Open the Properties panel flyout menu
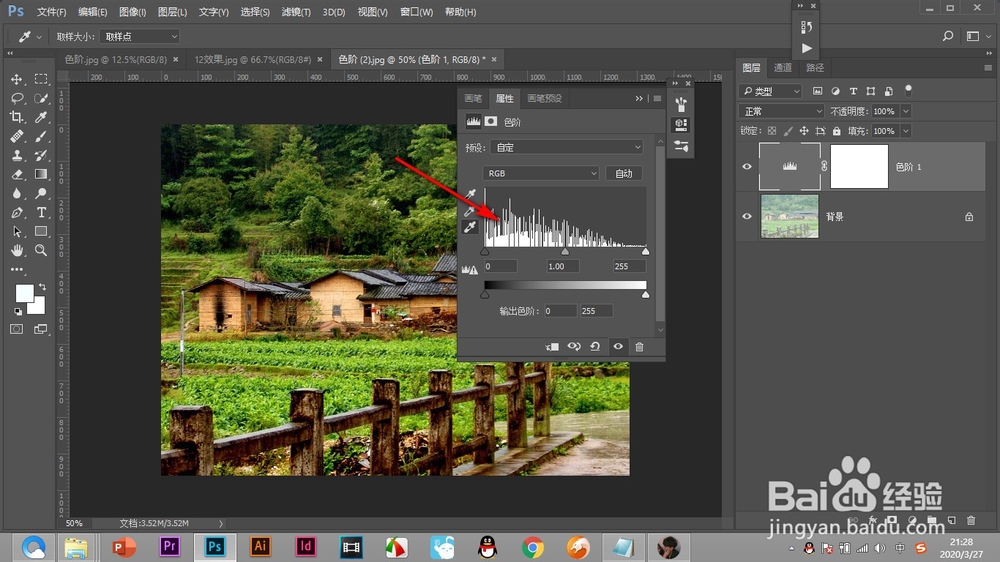Screen dimensions: 1000x562 tap(657, 98)
